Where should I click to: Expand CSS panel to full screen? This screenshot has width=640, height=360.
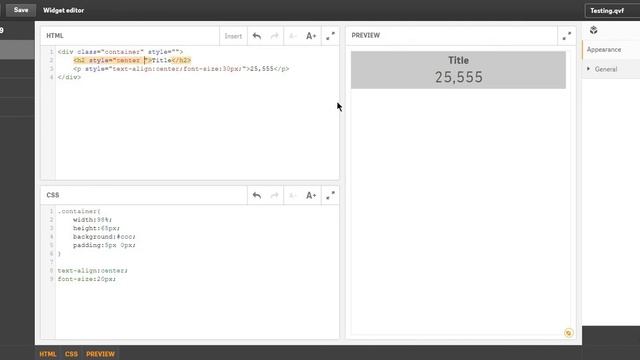pos(330,196)
